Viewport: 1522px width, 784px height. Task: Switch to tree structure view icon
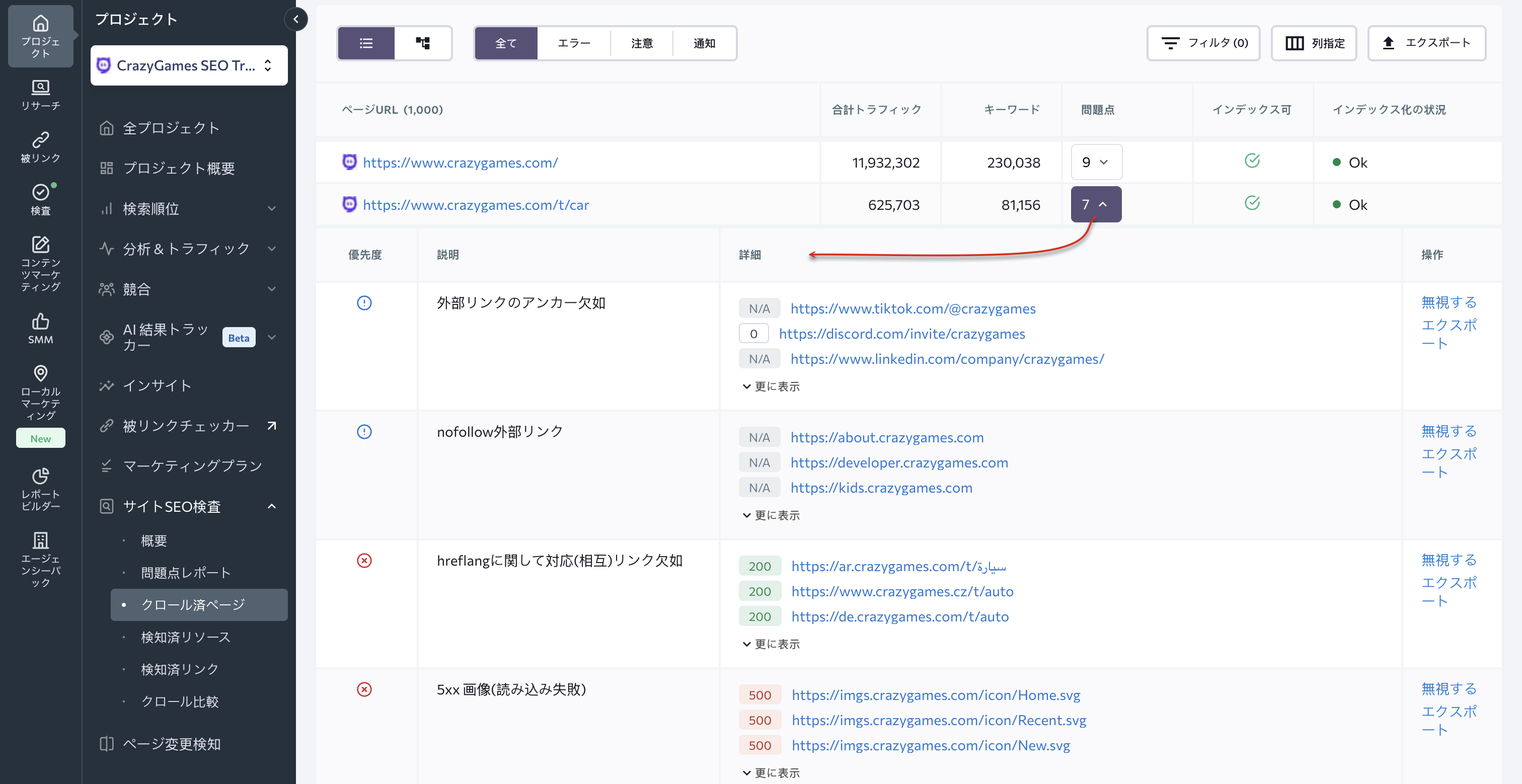[x=422, y=43]
